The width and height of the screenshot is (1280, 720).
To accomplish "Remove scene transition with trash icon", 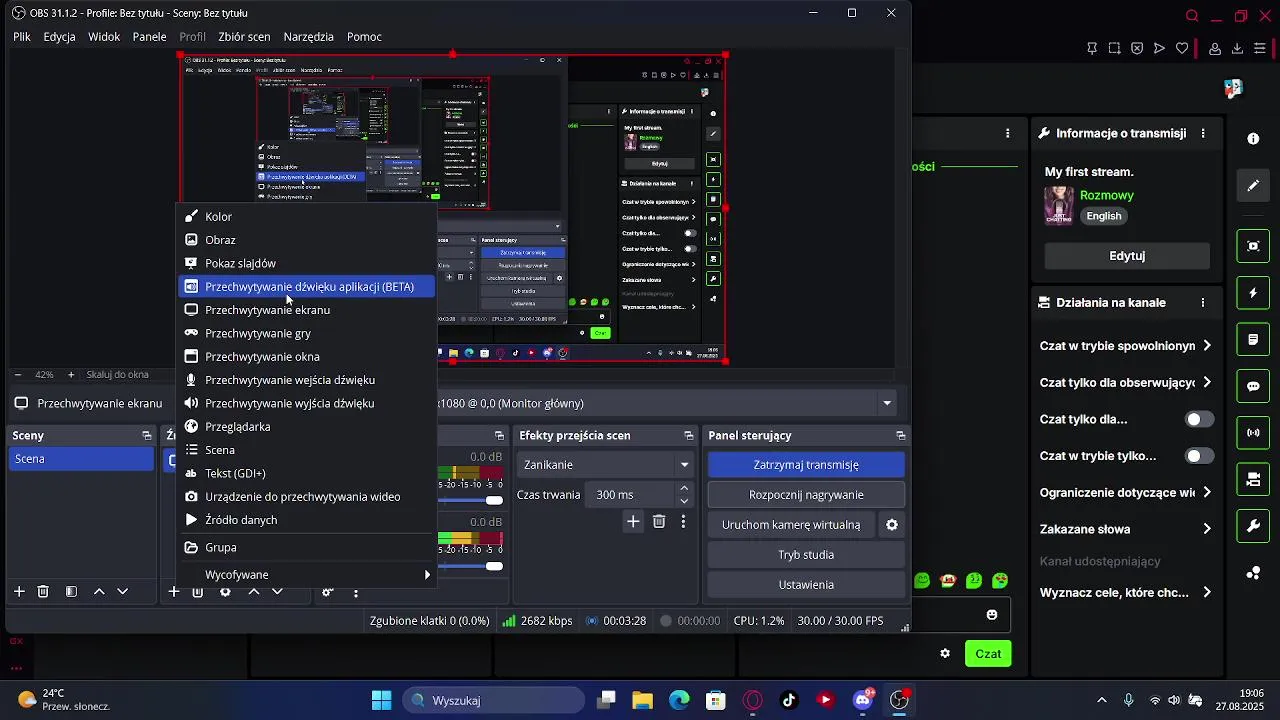I will tap(659, 522).
